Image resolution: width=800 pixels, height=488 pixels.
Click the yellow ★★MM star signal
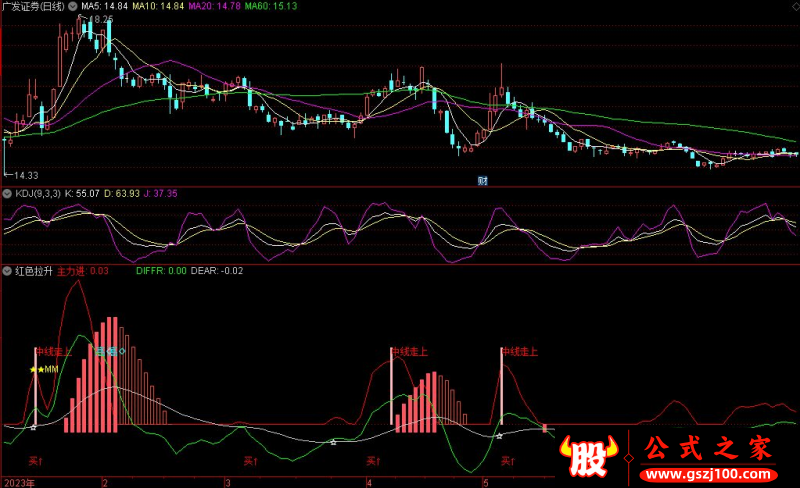(x=45, y=370)
